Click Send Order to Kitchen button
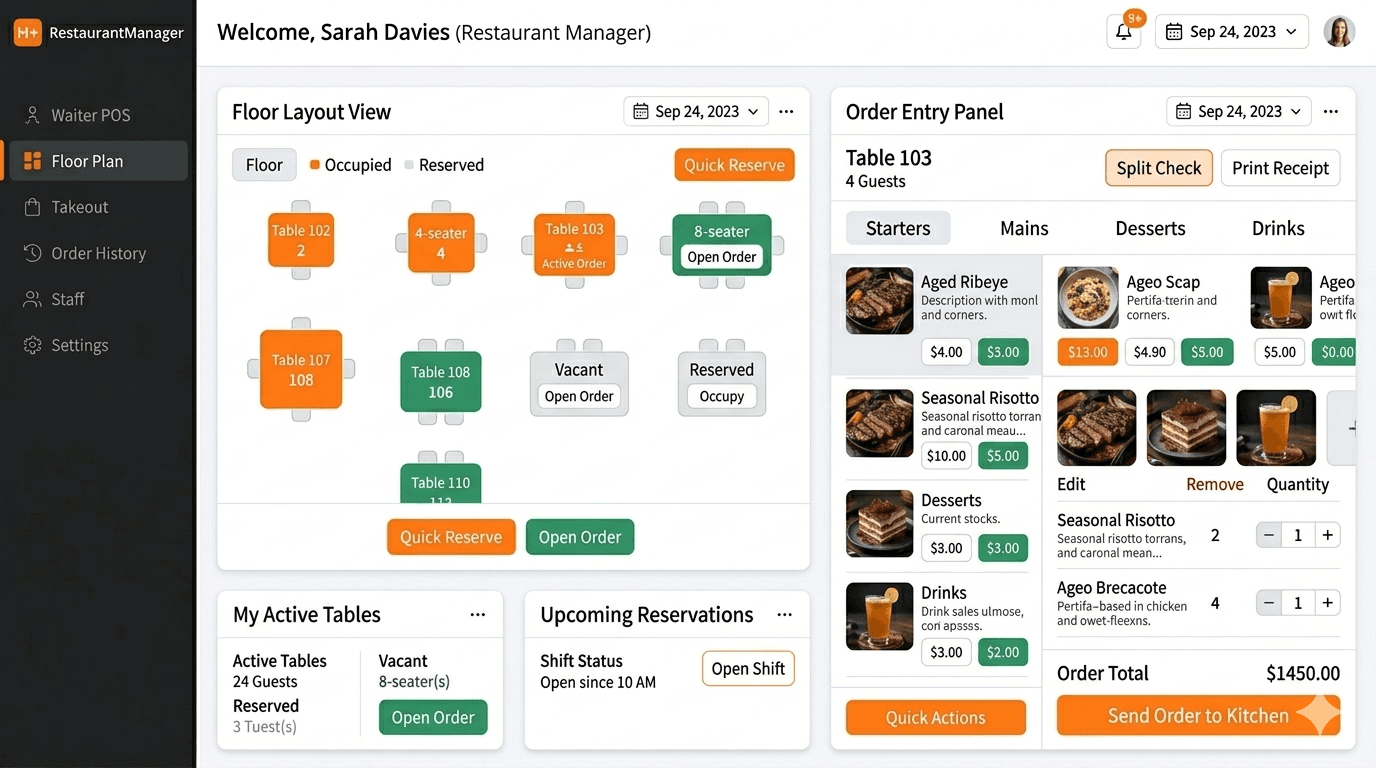The image size is (1376, 768). click(x=1198, y=716)
